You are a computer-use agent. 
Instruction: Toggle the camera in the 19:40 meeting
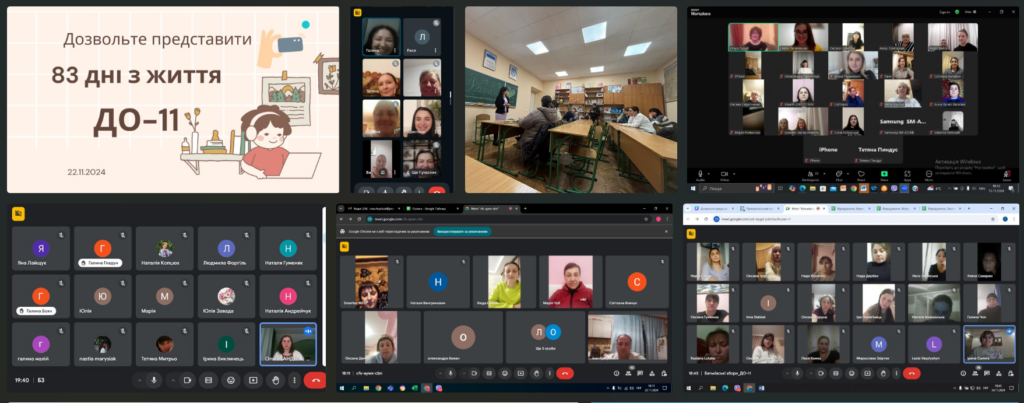[x=186, y=380]
